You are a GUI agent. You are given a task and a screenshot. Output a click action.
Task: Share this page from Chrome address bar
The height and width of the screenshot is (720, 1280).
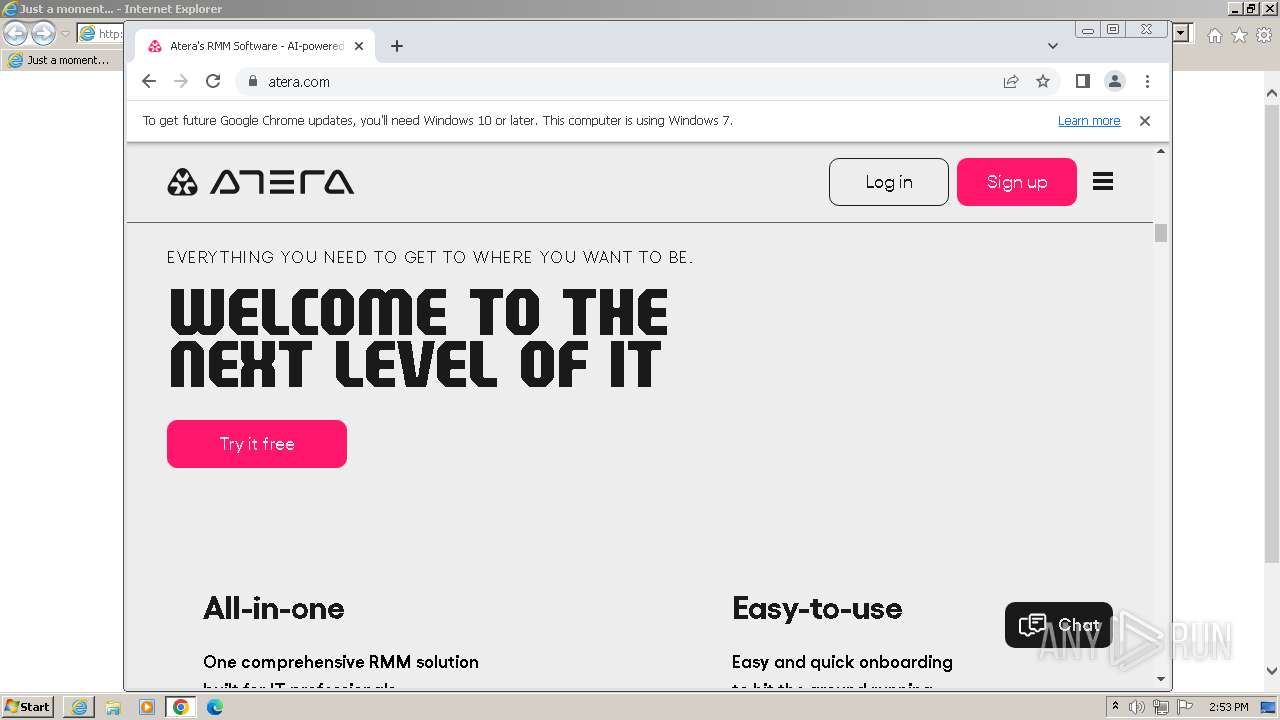point(1011,82)
